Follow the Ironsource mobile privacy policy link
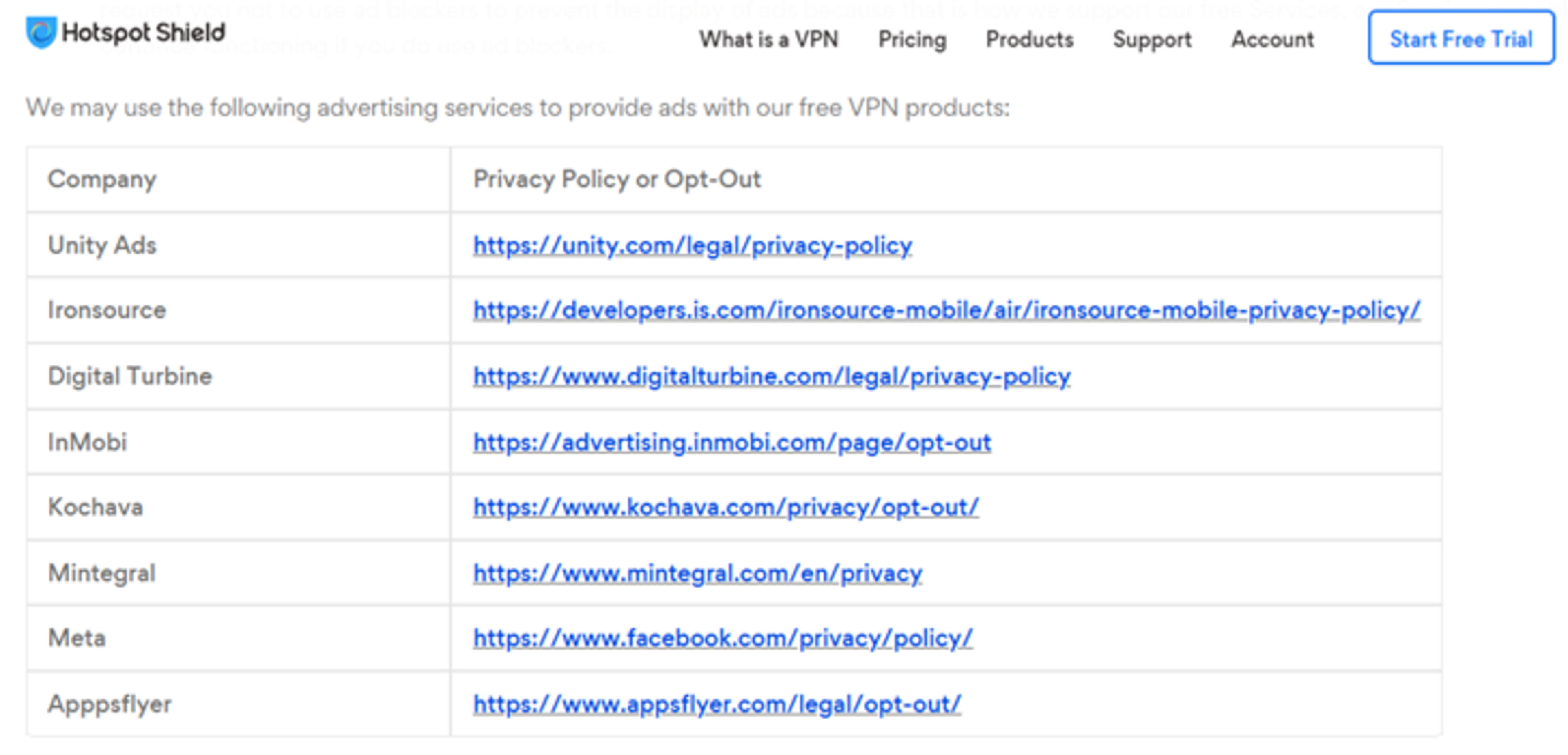 [x=947, y=310]
